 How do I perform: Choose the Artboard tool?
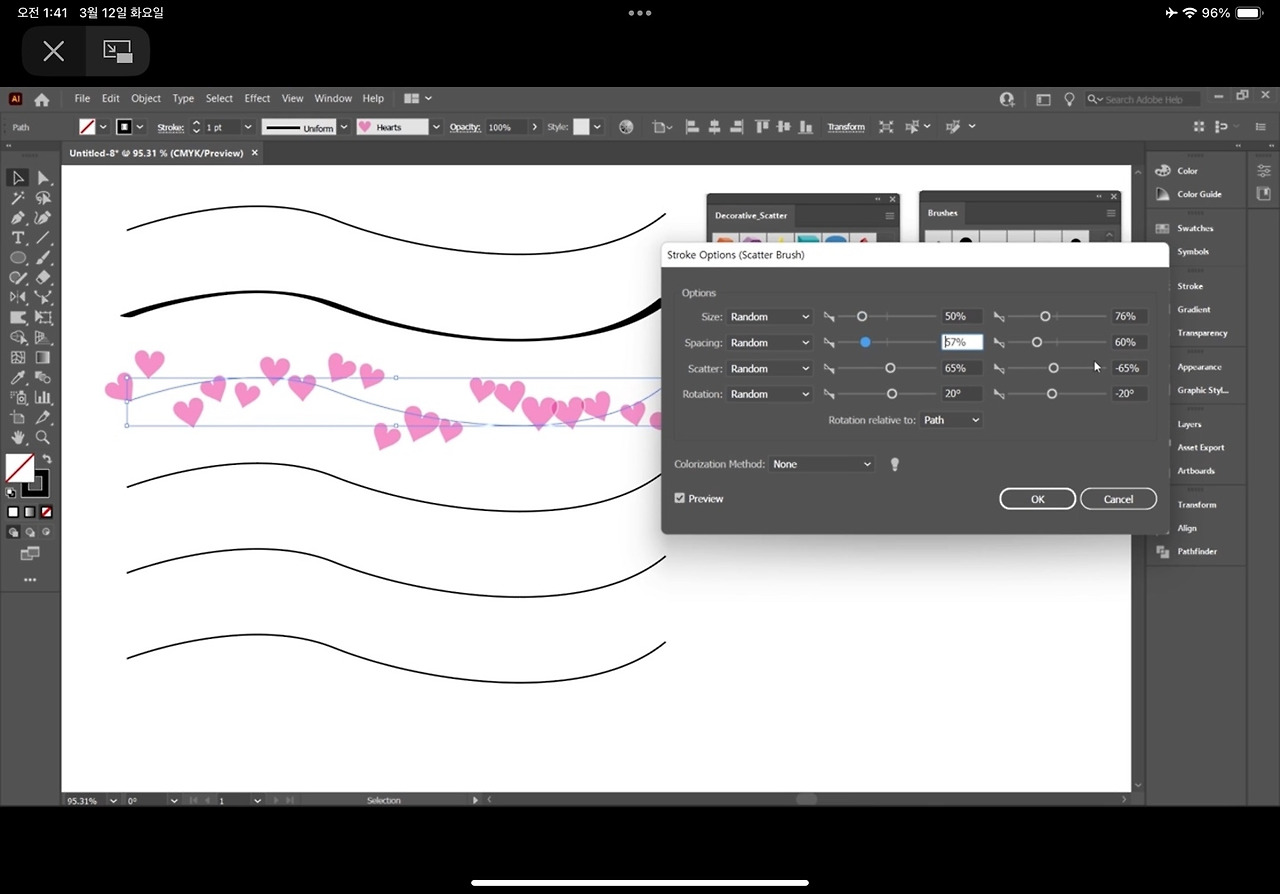(x=18, y=417)
